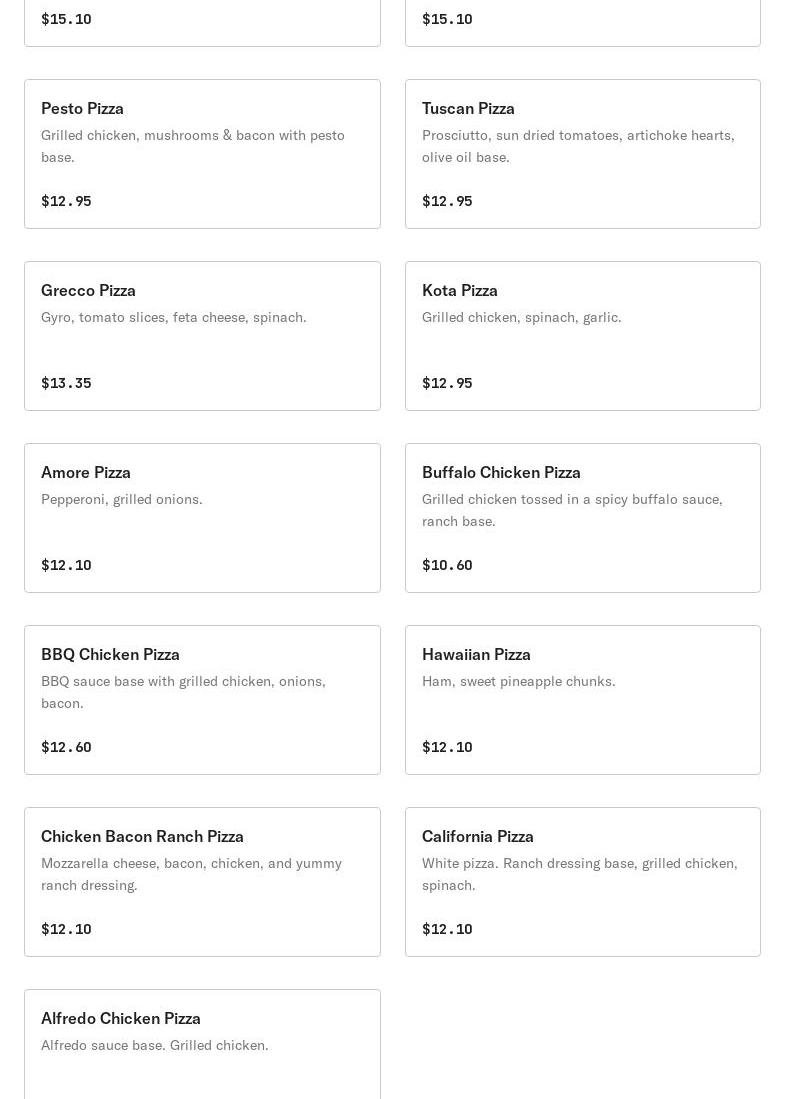The width and height of the screenshot is (785, 1099).
Task: Click the $13.35 price on Grecco Pizza
Action: 66,383
